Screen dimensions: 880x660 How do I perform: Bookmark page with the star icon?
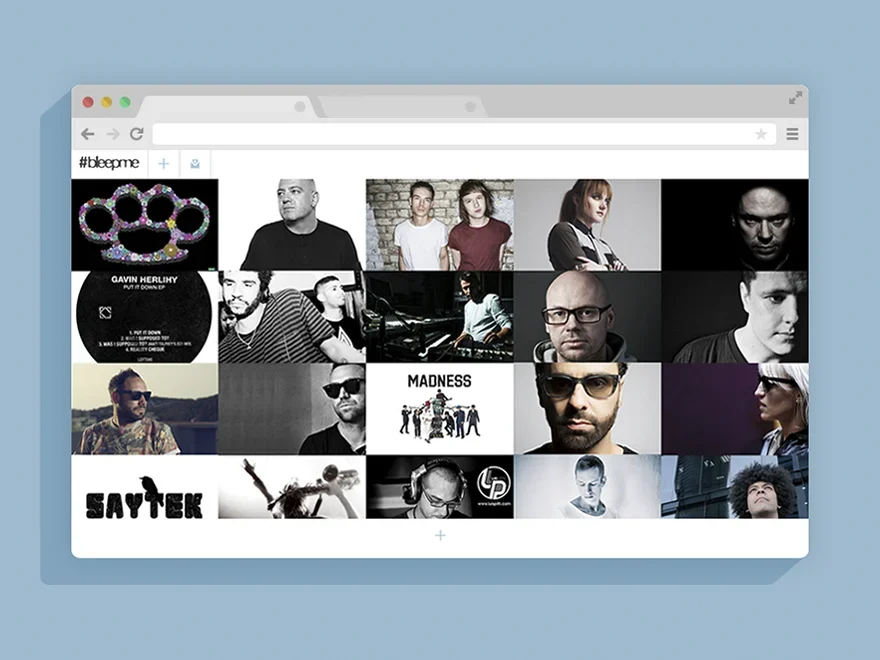tap(761, 134)
